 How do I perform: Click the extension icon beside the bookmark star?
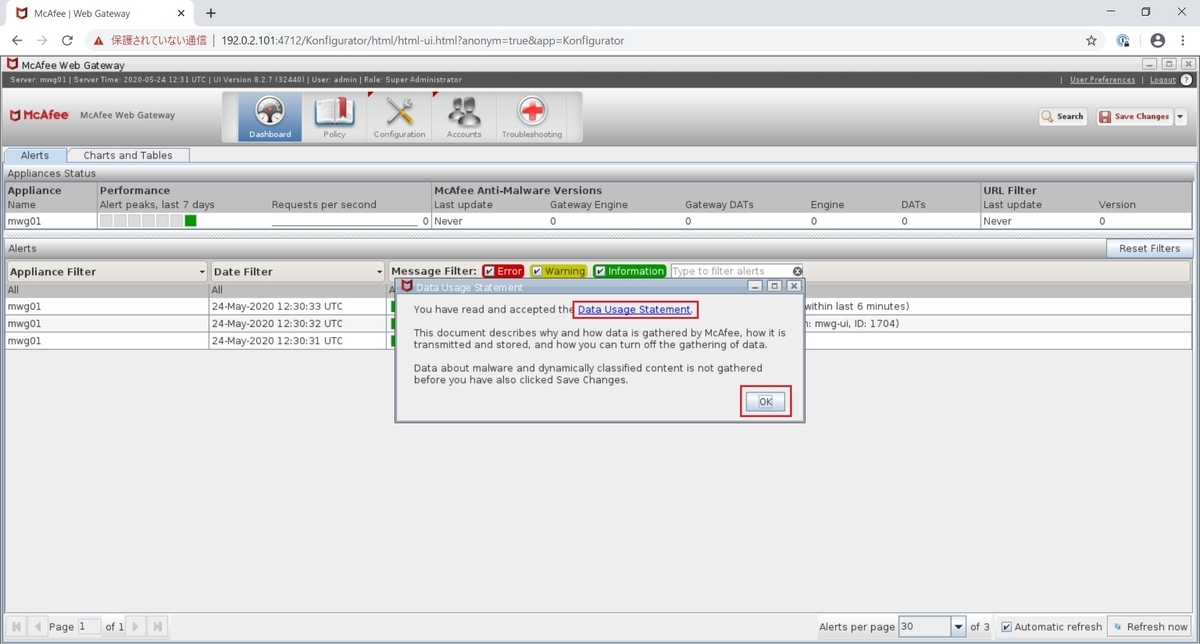pos(1122,40)
